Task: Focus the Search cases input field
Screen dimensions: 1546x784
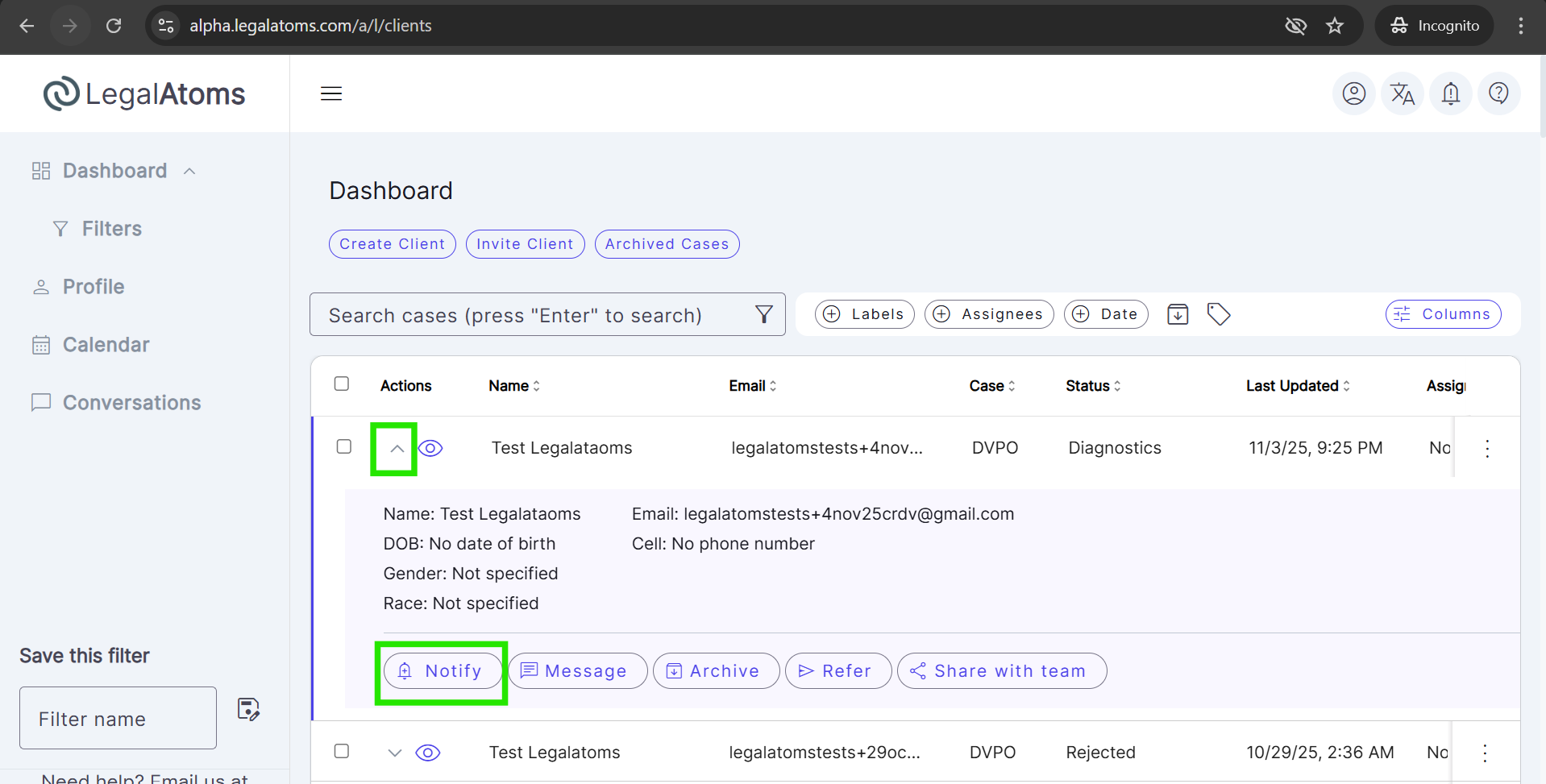Action: [x=532, y=315]
